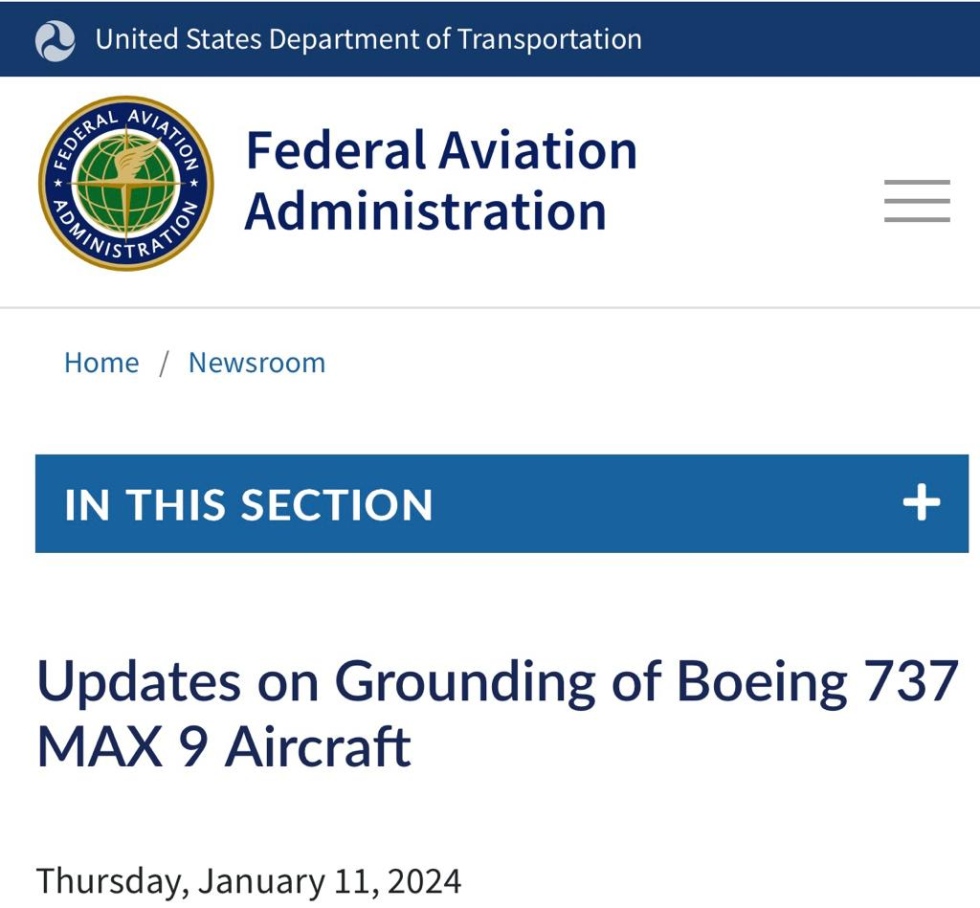Expand the section with the plus icon
This screenshot has width=980, height=908.
pyautogui.click(x=921, y=503)
